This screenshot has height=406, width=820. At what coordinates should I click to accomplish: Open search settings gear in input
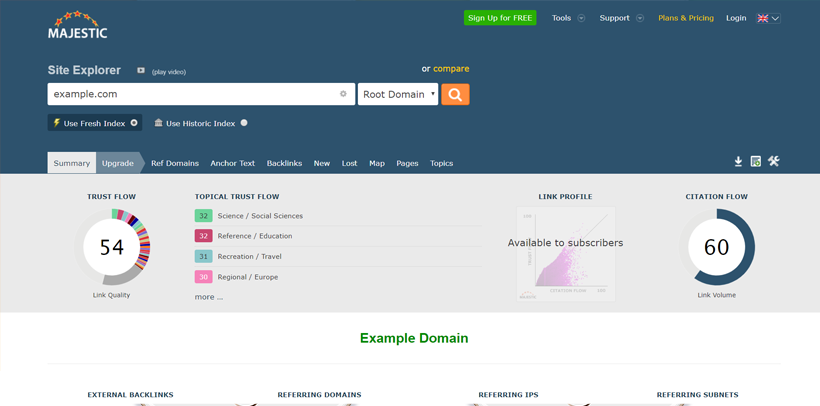point(343,94)
